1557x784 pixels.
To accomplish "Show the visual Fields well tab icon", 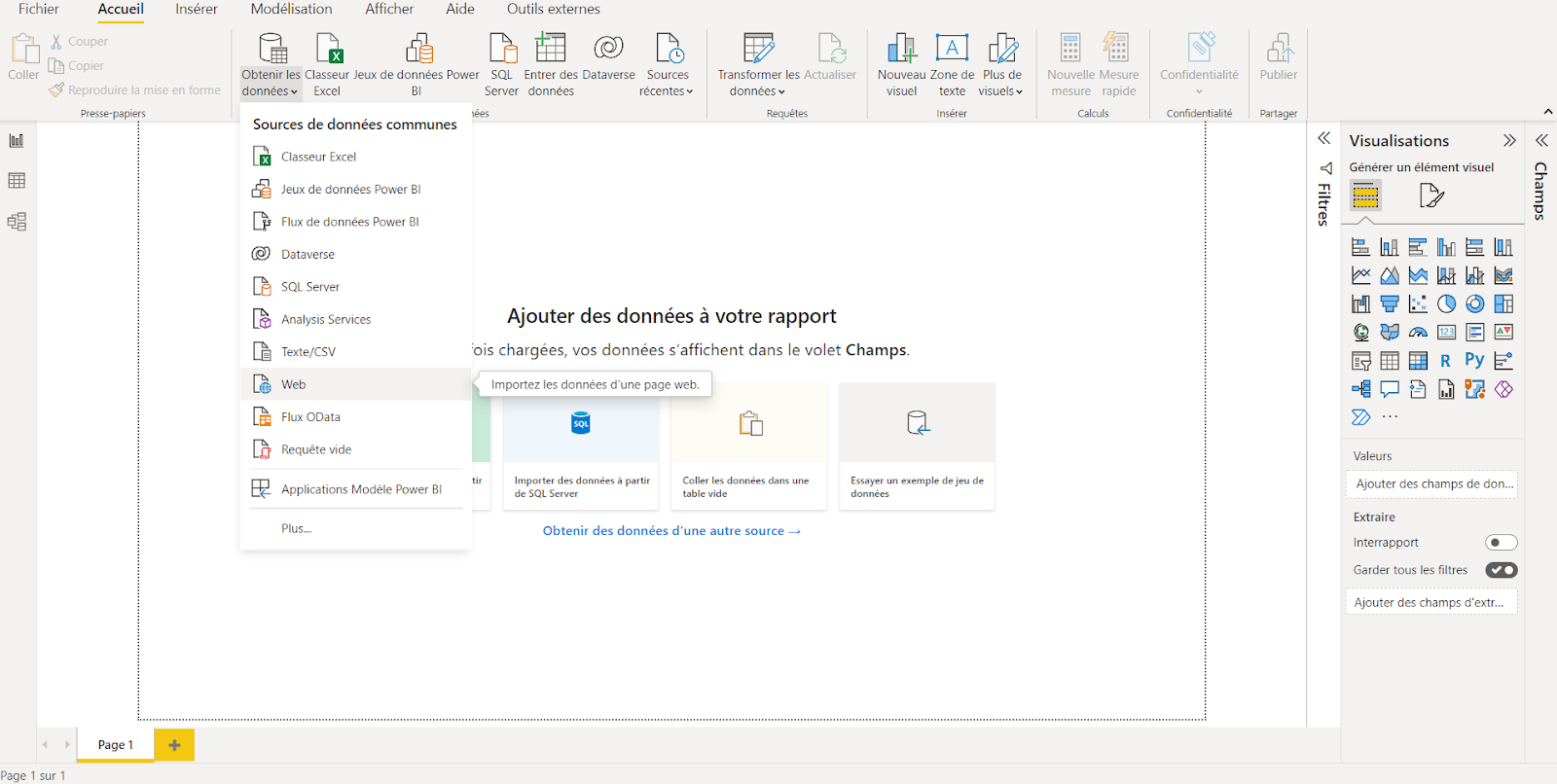I will pyautogui.click(x=1365, y=196).
